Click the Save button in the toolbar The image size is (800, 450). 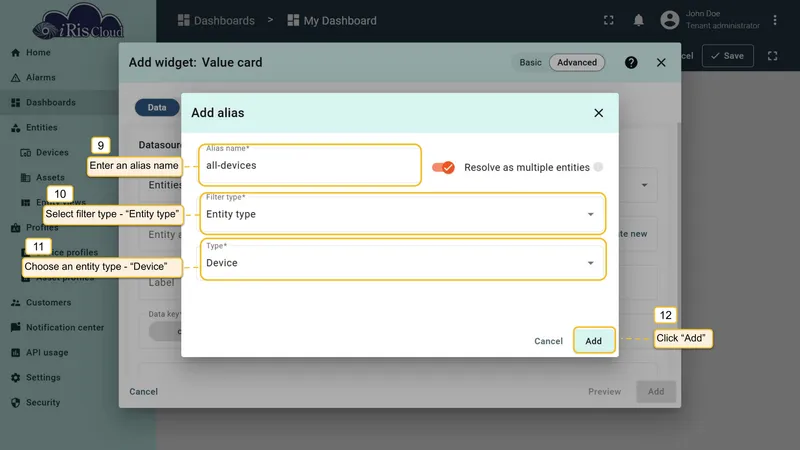pos(728,56)
